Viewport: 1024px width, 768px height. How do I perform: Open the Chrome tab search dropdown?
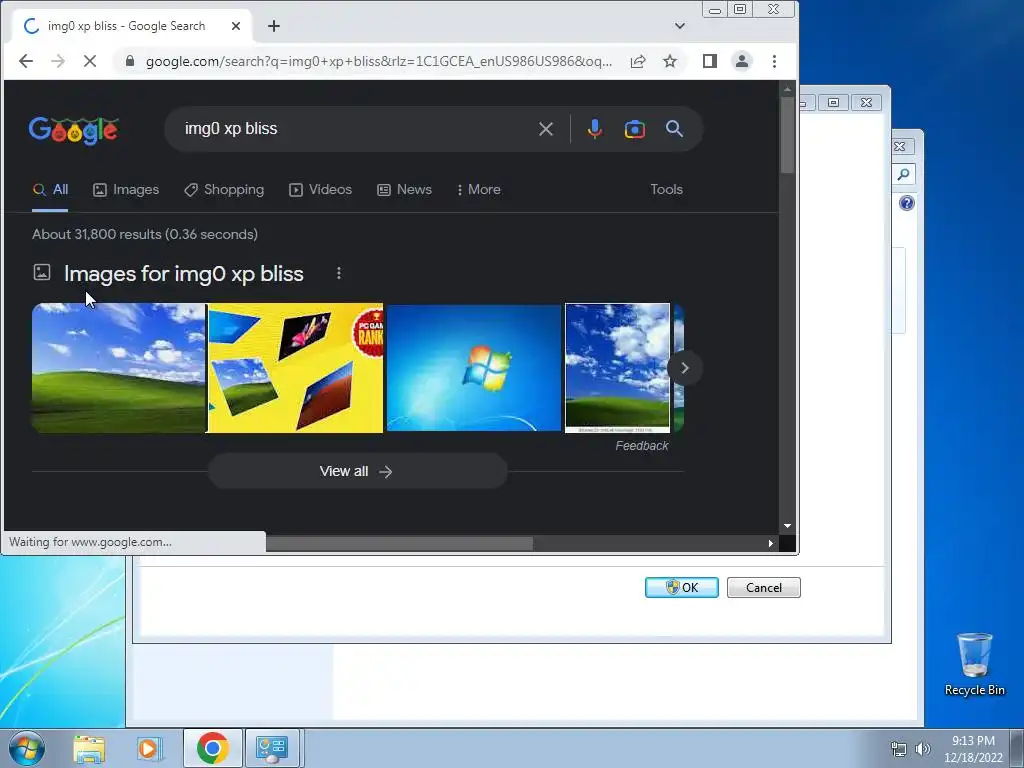point(680,26)
